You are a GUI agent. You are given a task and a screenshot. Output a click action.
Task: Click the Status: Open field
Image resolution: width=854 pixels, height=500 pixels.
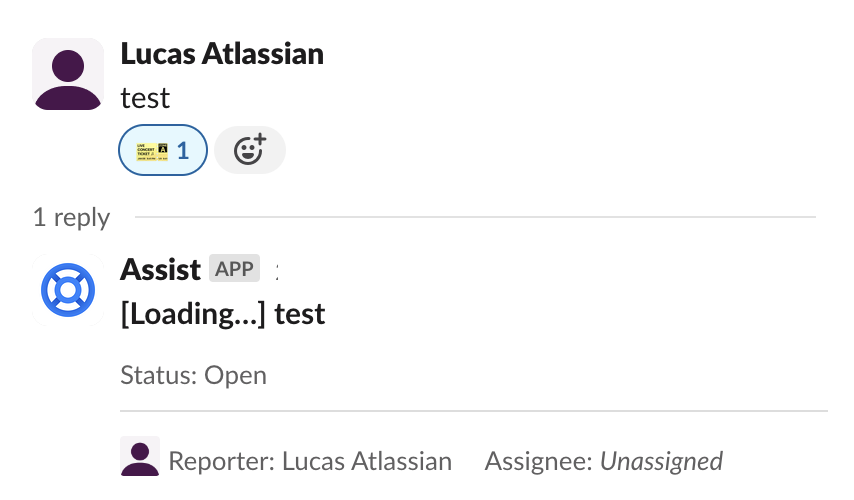(x=193, y=376)
